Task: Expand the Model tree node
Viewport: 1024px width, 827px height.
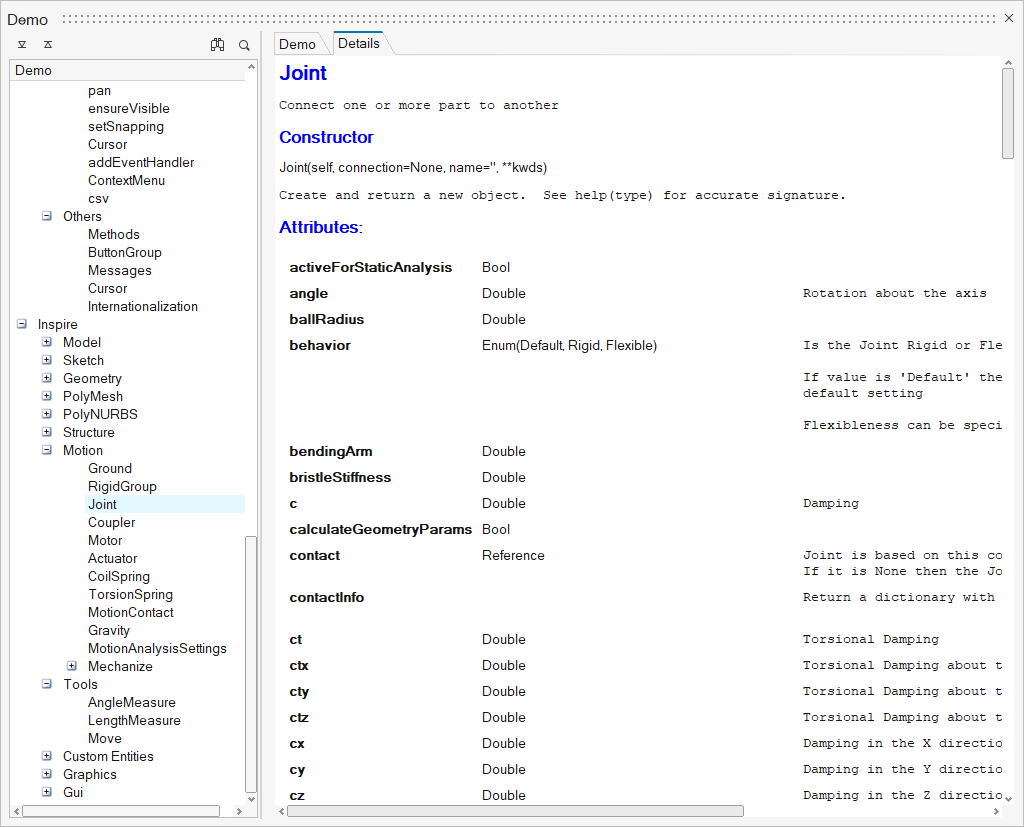Action: click(46, 342)
